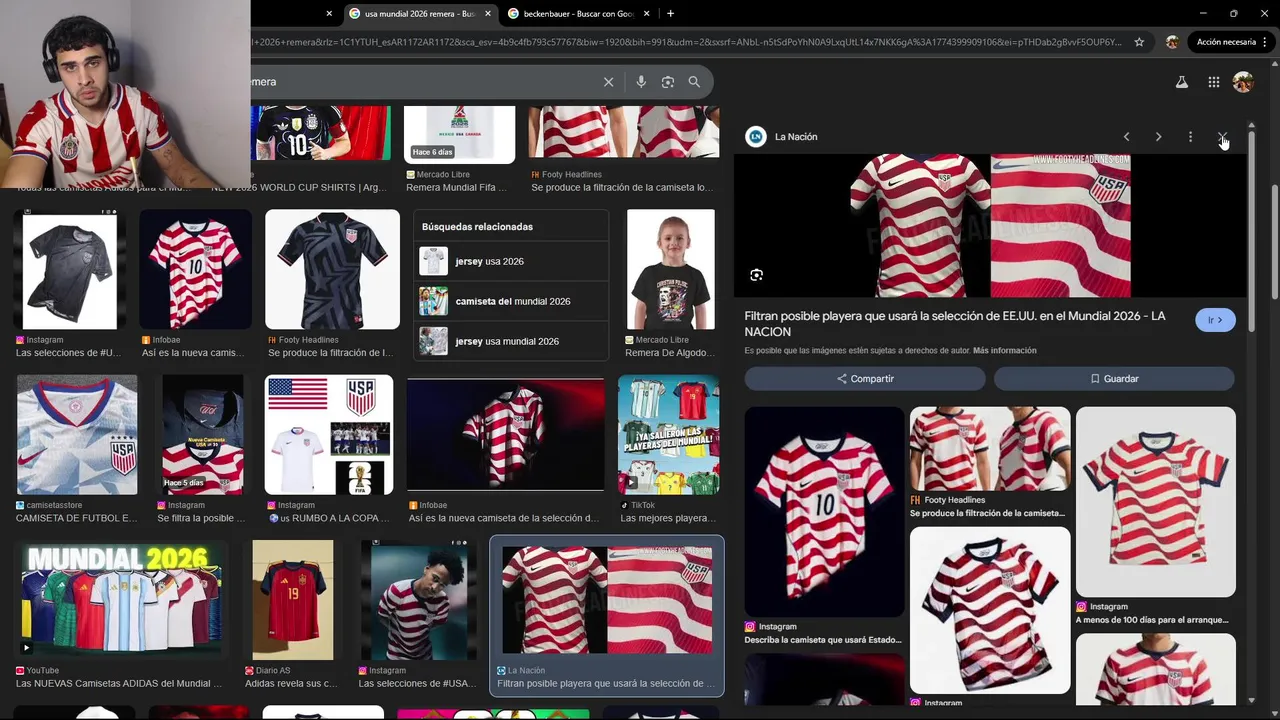Open Search Labs flask icon
The image size is (1280, 720).
coord(1181,82)
